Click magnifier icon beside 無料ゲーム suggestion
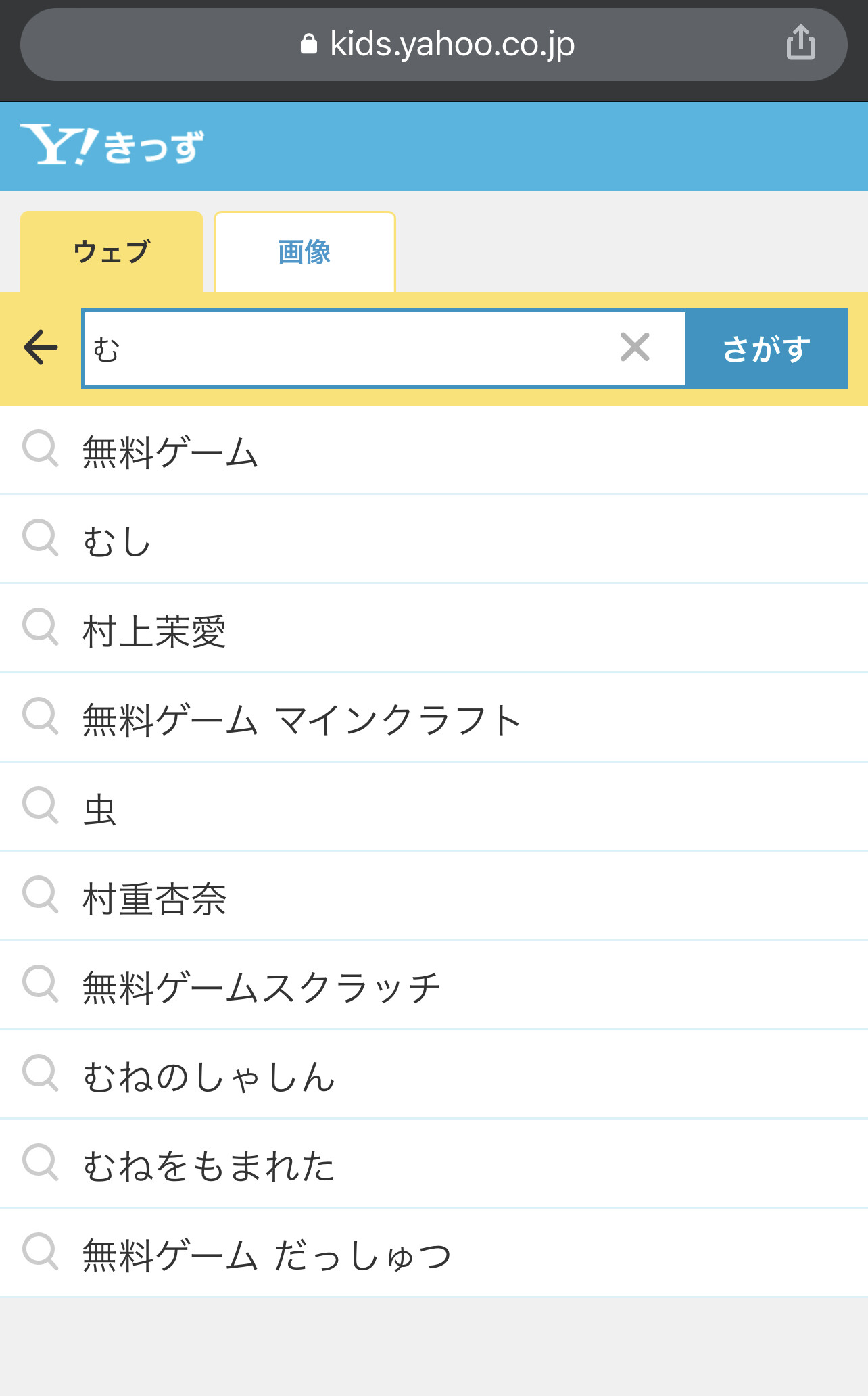The image size is (868, 1396). click(x=41, y=449)
